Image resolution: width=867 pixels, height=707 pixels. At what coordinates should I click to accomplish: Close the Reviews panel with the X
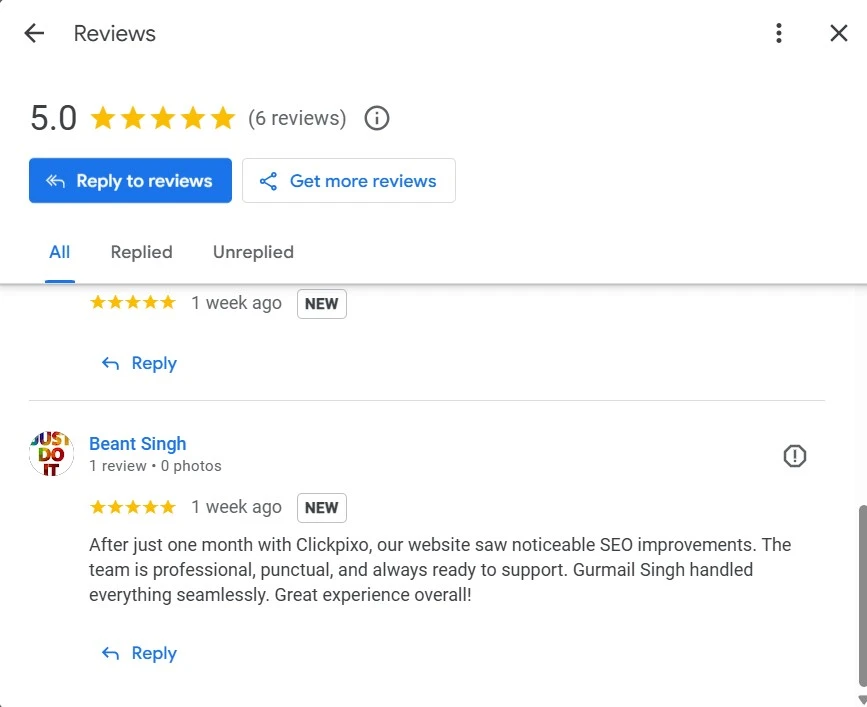tap(839, 33)
